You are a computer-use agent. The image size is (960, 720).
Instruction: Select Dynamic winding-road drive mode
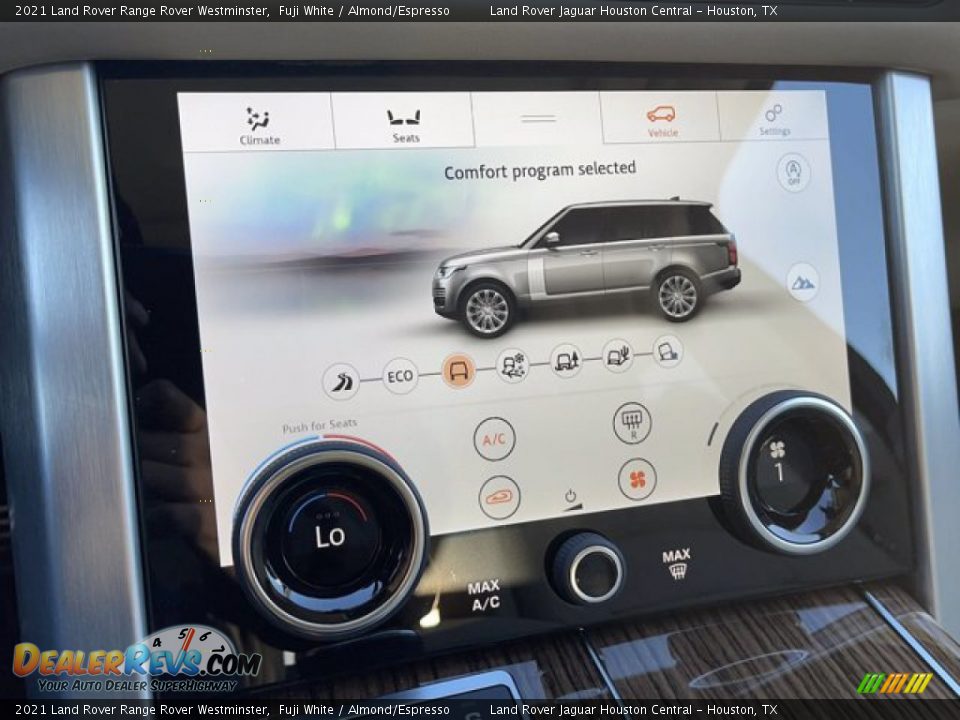coord(341,382)
